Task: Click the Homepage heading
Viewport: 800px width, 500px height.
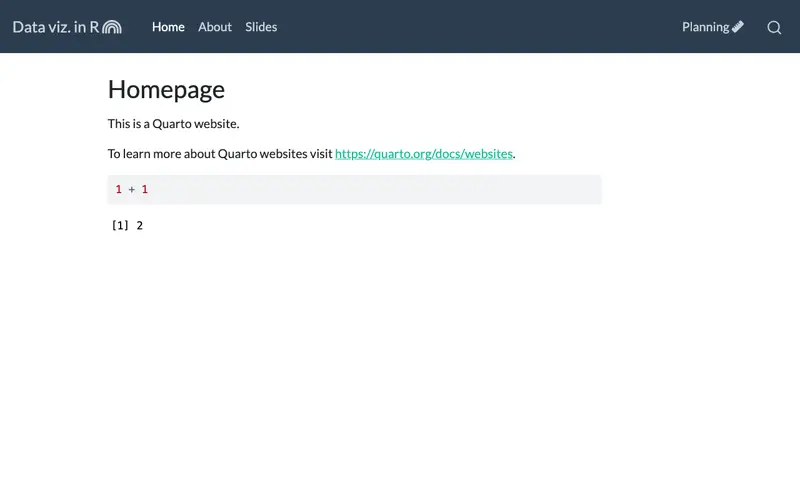Action: coord(166,90)
